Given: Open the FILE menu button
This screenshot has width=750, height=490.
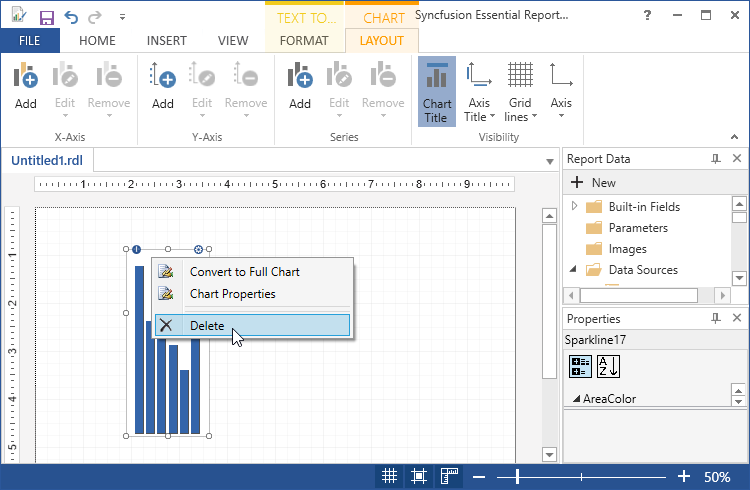Looking at the screenshot, I should 30,41.
